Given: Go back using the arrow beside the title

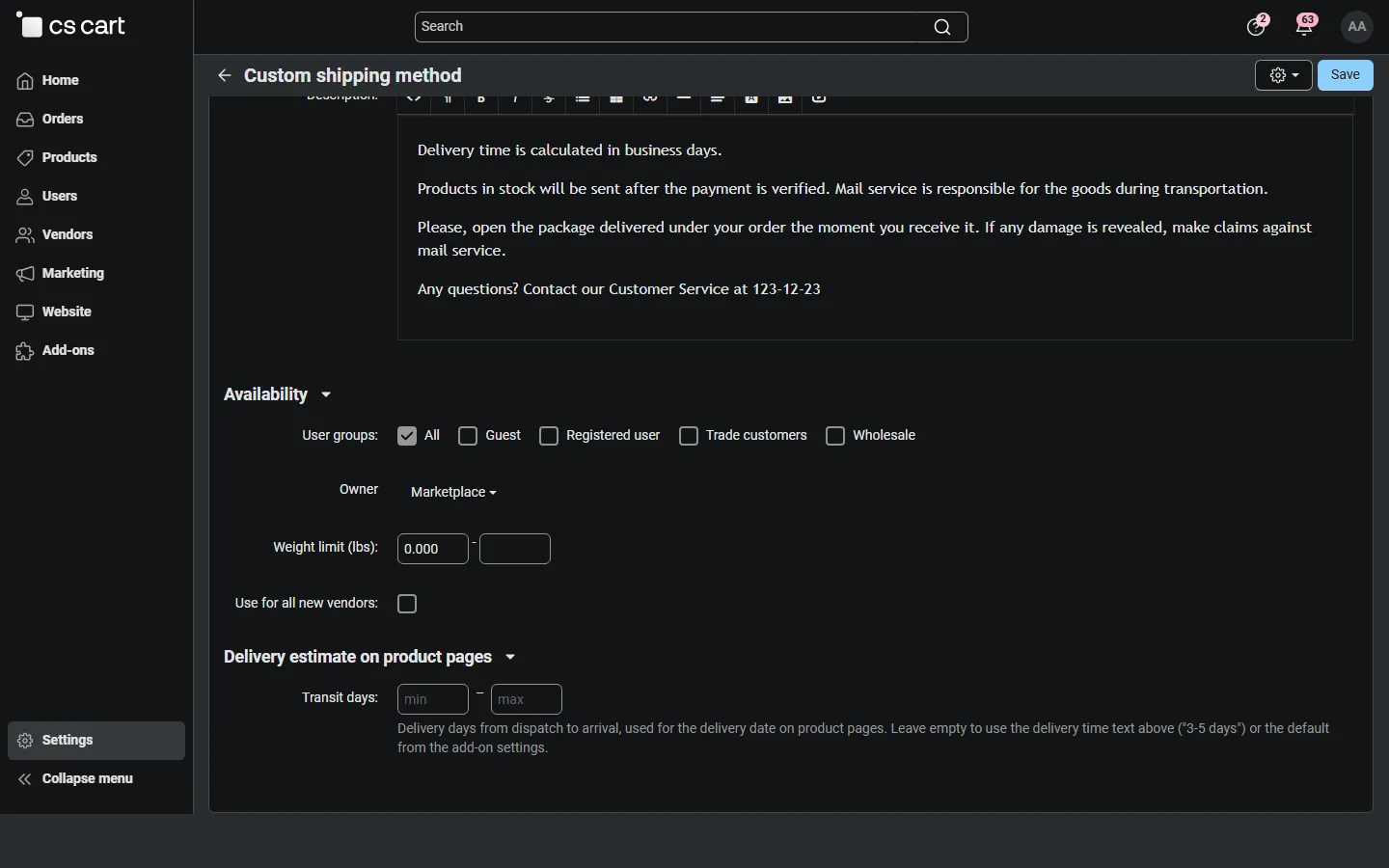Looking at the screenshot, I should point(225,75).
